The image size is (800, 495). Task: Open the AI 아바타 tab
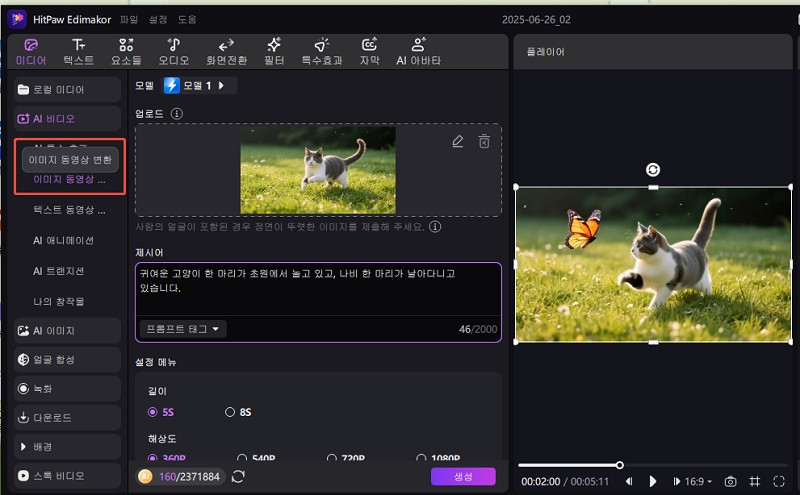pyautogui.click(x=418, y=52)
